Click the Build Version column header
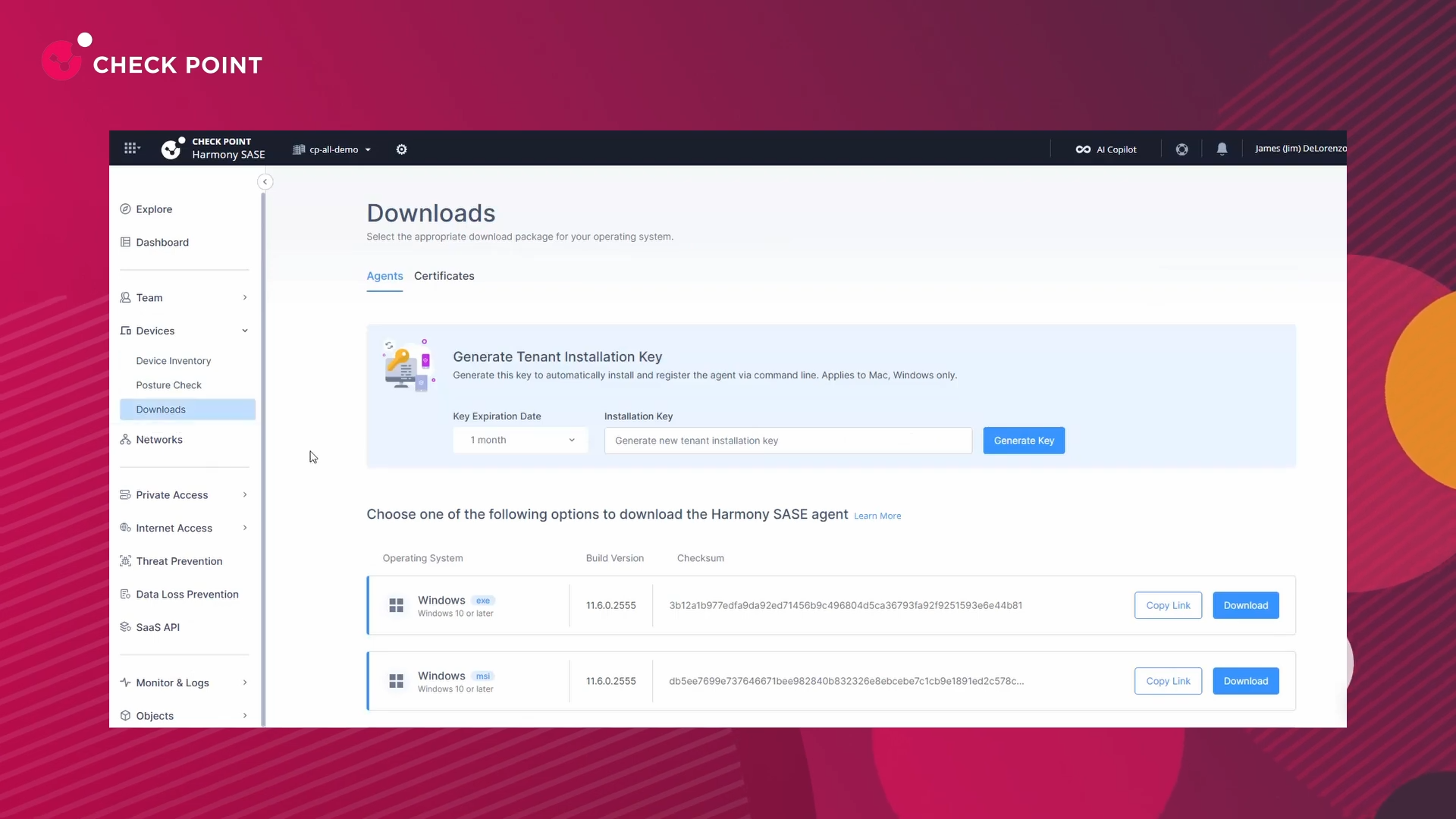This screenshot has width=1456, height=819. pyautogui.click(x=615, y=558)
